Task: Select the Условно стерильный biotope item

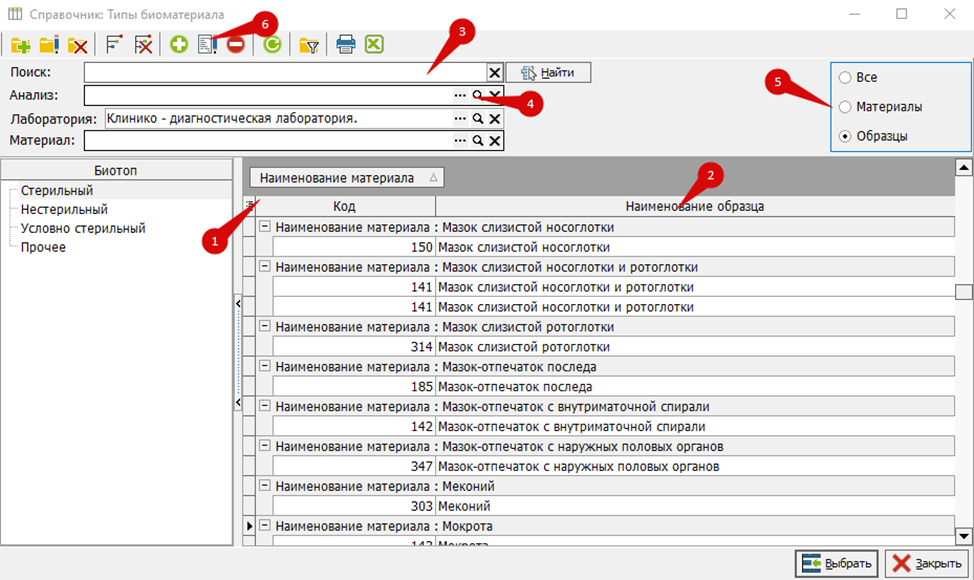Action: (83, 229)
